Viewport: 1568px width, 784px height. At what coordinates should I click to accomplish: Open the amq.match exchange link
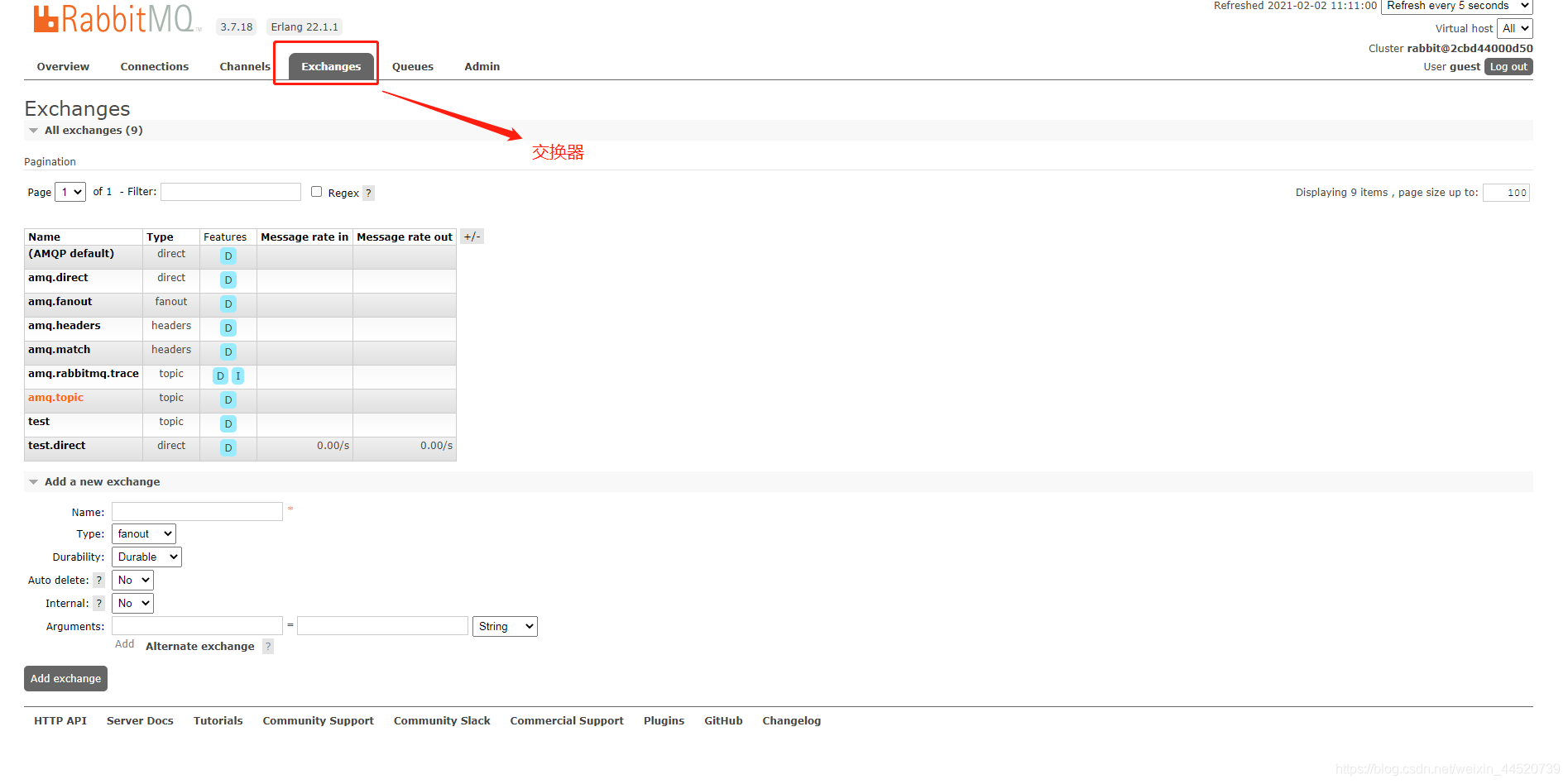pos(60,349)
